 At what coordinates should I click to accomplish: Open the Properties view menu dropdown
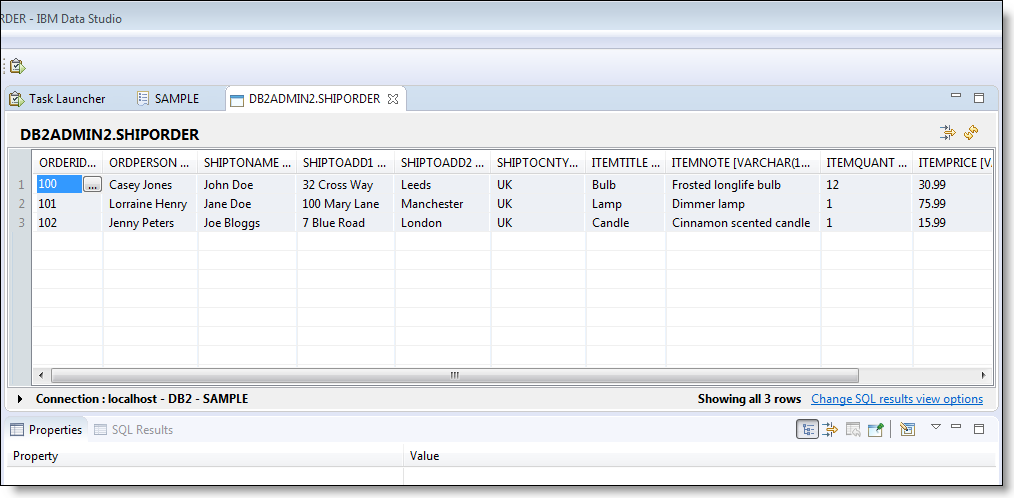click(935, 427)
